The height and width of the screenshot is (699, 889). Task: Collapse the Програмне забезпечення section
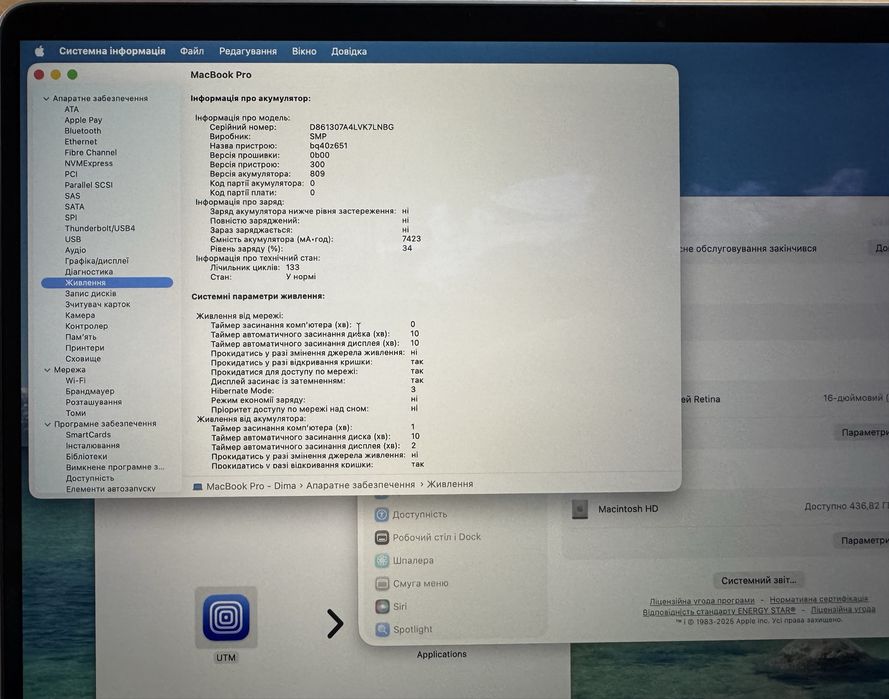pos(48,423)
